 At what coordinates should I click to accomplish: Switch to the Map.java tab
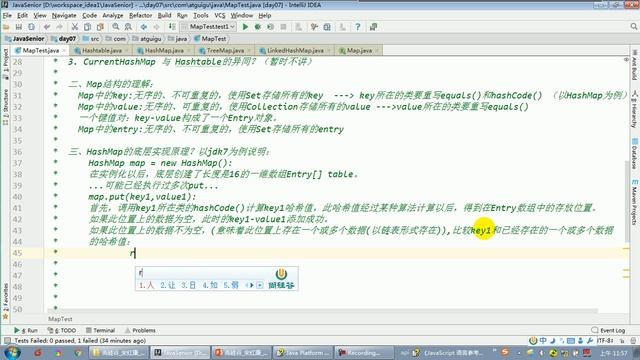tap(359, 51)
